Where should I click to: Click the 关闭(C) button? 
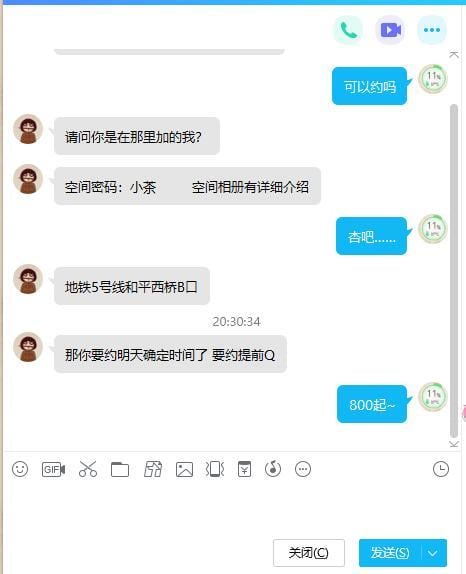(309, 552)
